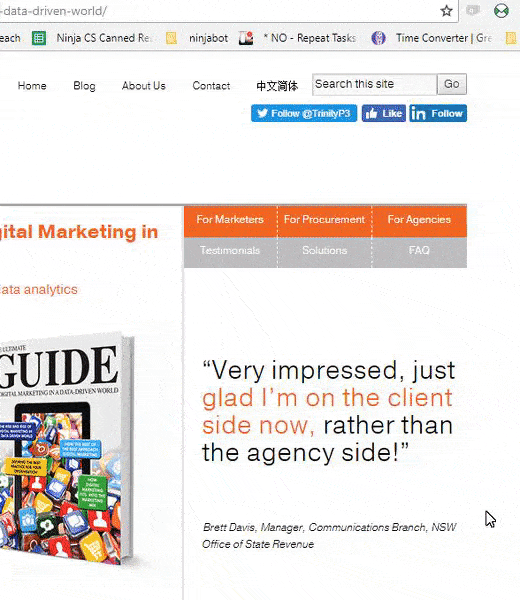The image size is (520, 600).
Task: Click the Very impressed testimonial quote
Action: click(x=328, y=412)
